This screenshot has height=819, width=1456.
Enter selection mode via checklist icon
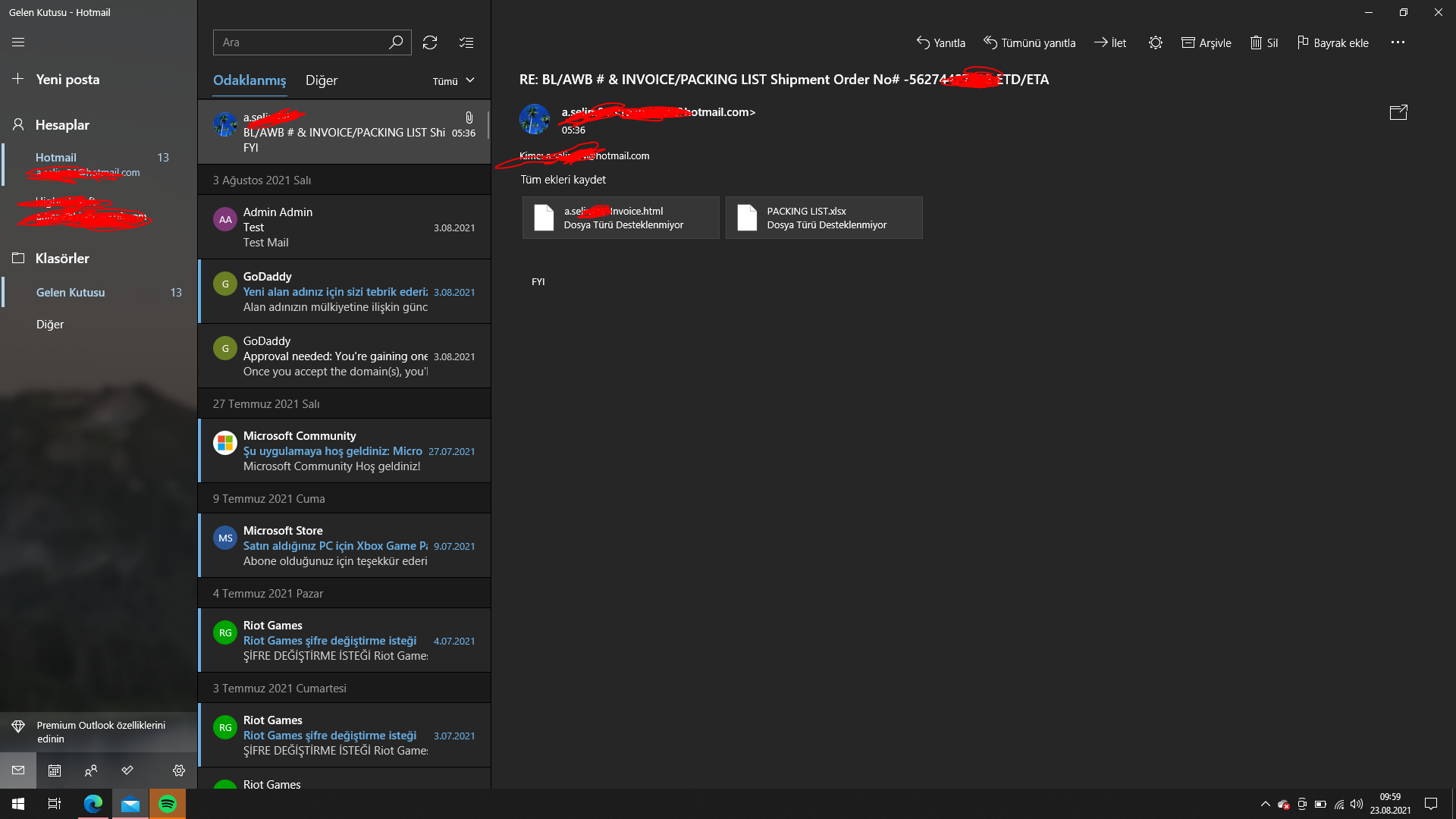[x=466, y=42]
